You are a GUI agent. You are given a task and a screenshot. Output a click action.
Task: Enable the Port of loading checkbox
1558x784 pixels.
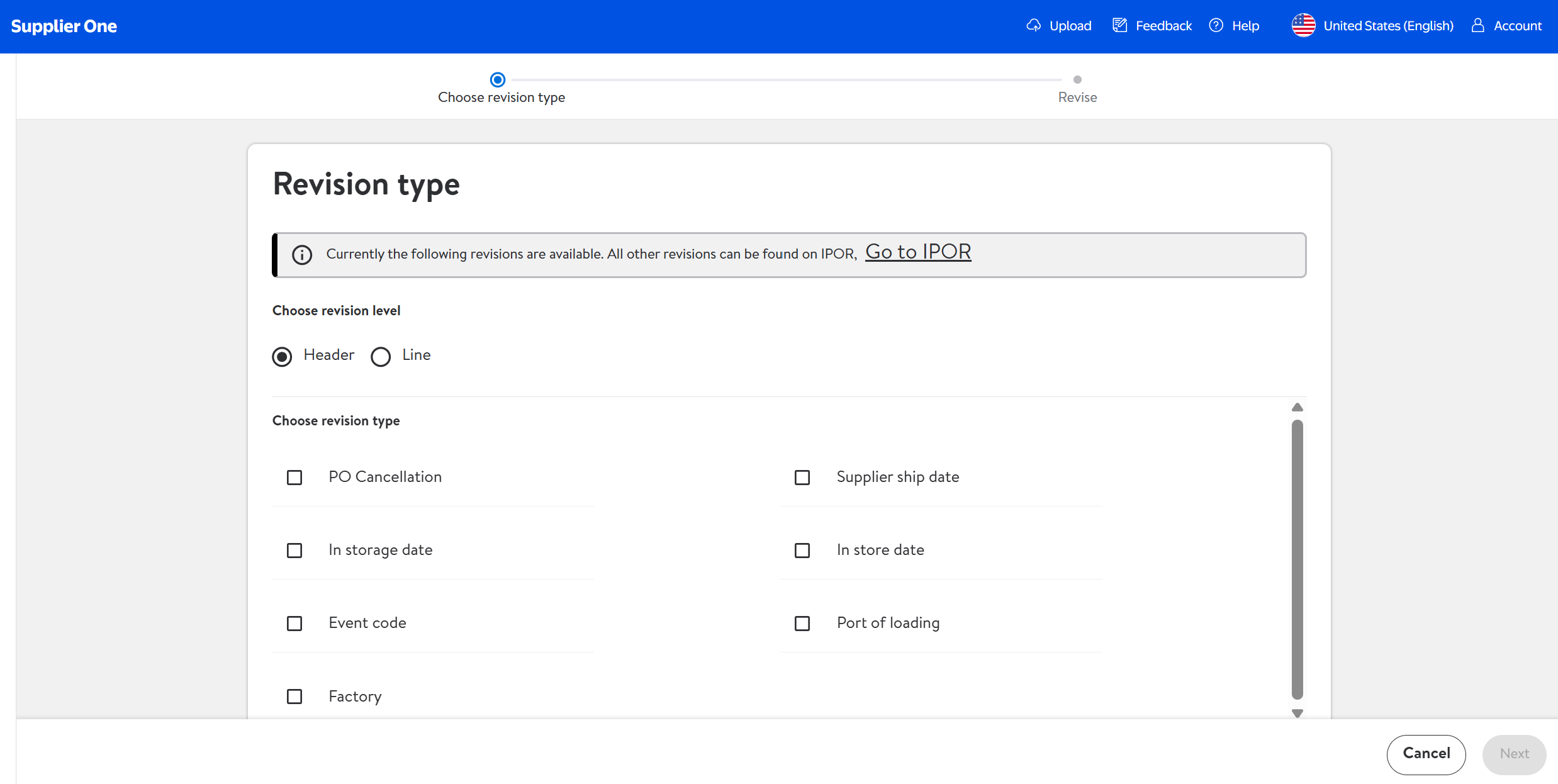click(x=802, y=624)
